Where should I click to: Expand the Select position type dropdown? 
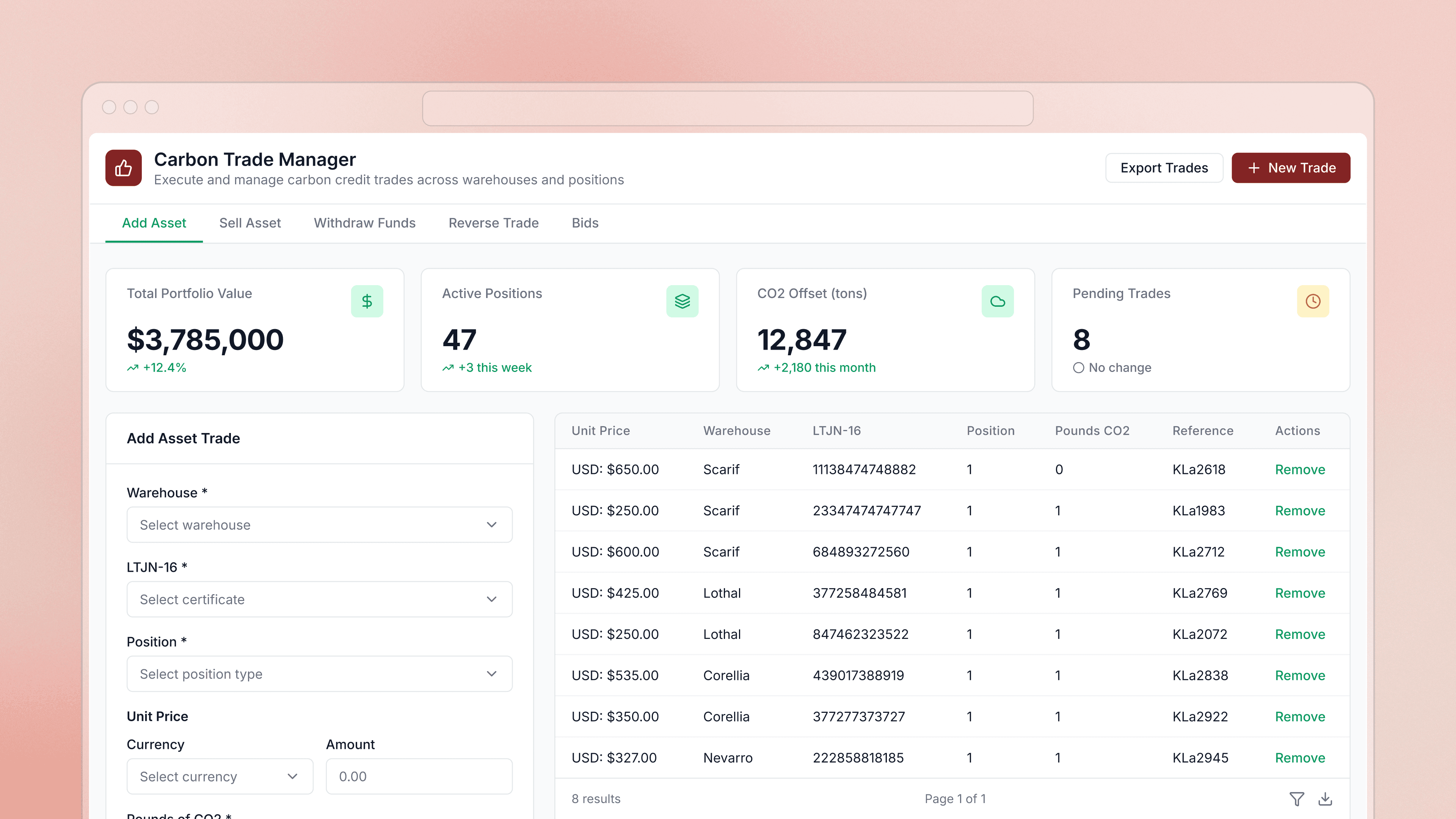click(x=319, y=674)
